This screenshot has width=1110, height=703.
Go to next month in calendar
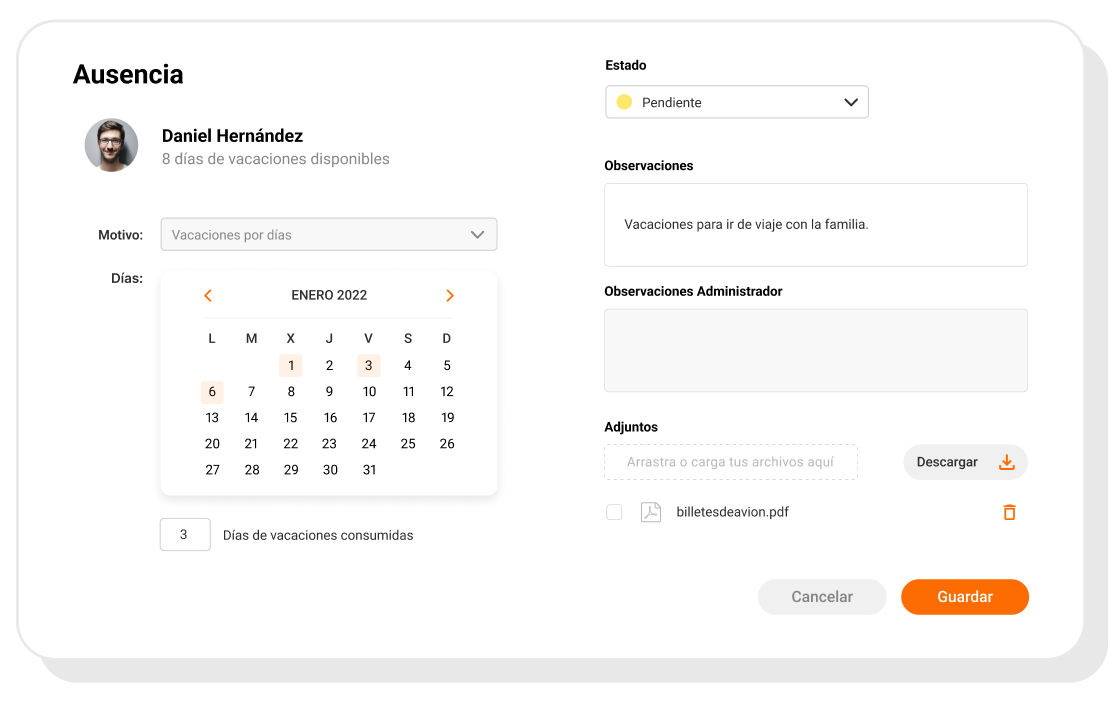point(450,295)
